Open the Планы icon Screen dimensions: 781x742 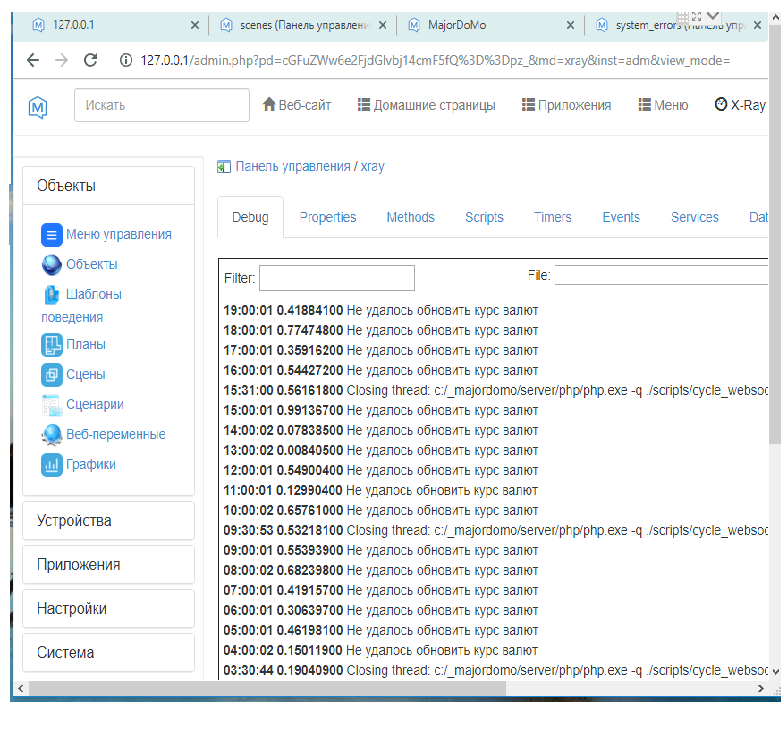point(52,345)
